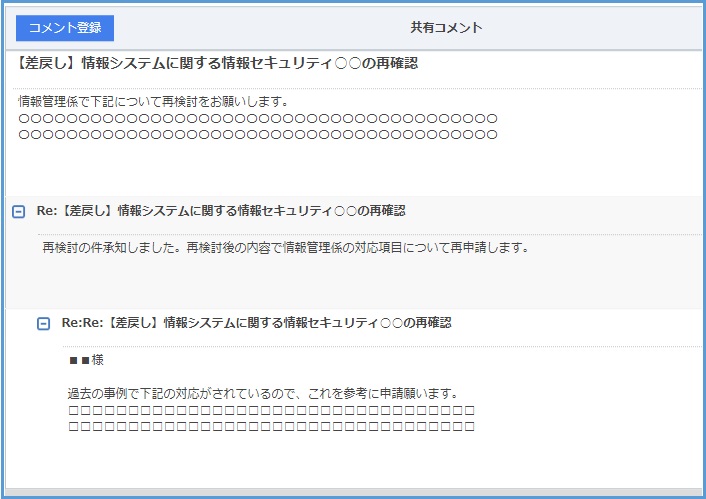Click the コメント登録 button

point(65,28)
